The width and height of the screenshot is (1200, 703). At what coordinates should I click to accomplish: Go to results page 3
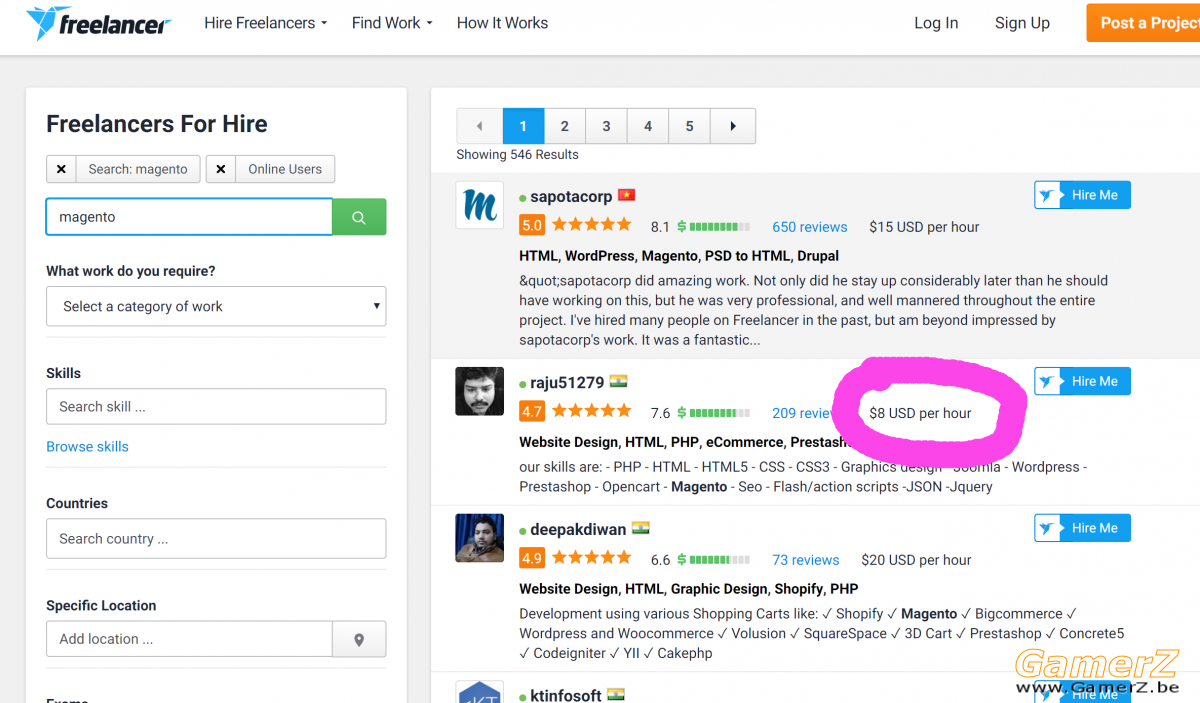(x=606, y=126)
